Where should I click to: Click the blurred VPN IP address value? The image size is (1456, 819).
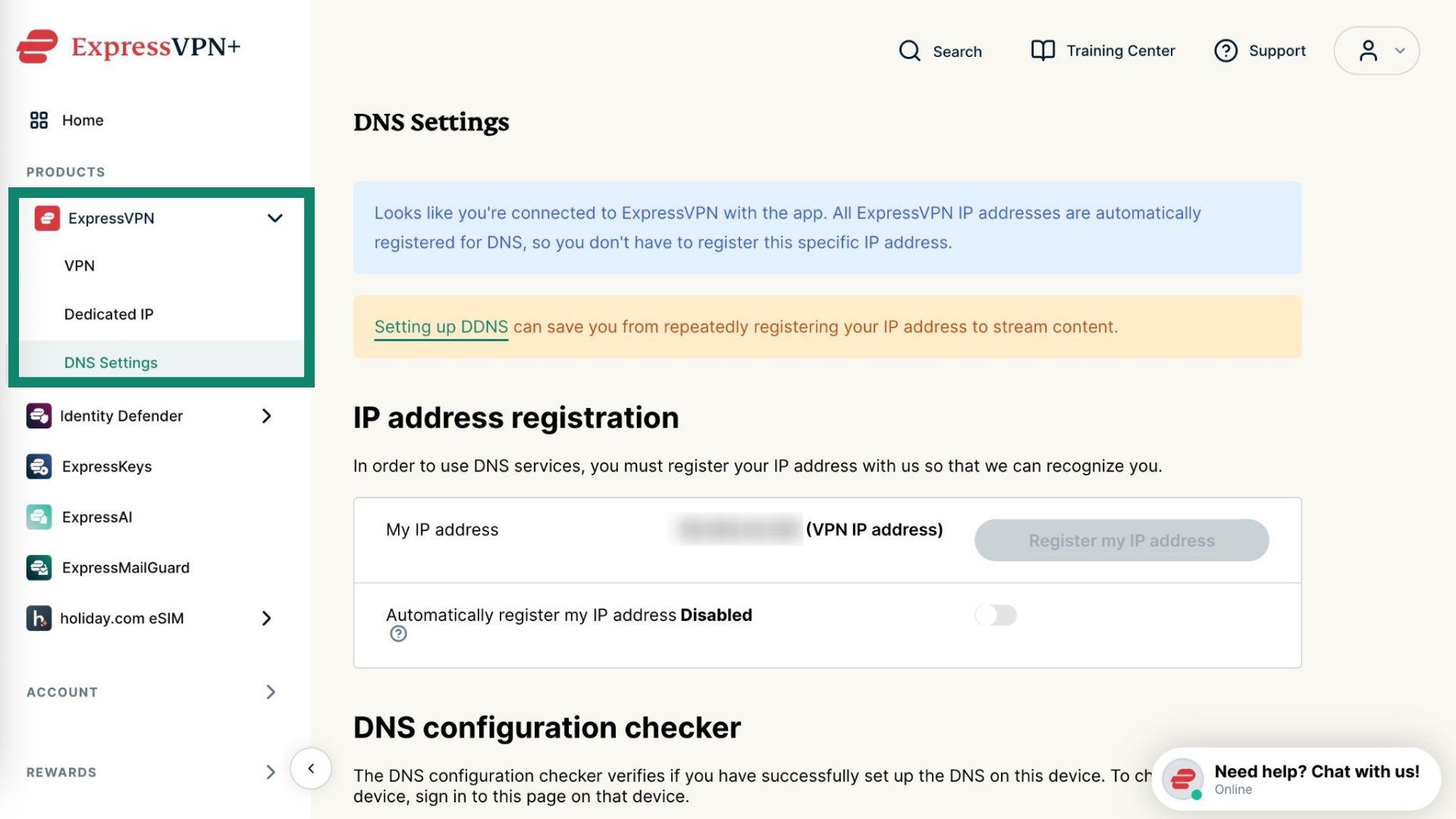[x=737, y=529]
